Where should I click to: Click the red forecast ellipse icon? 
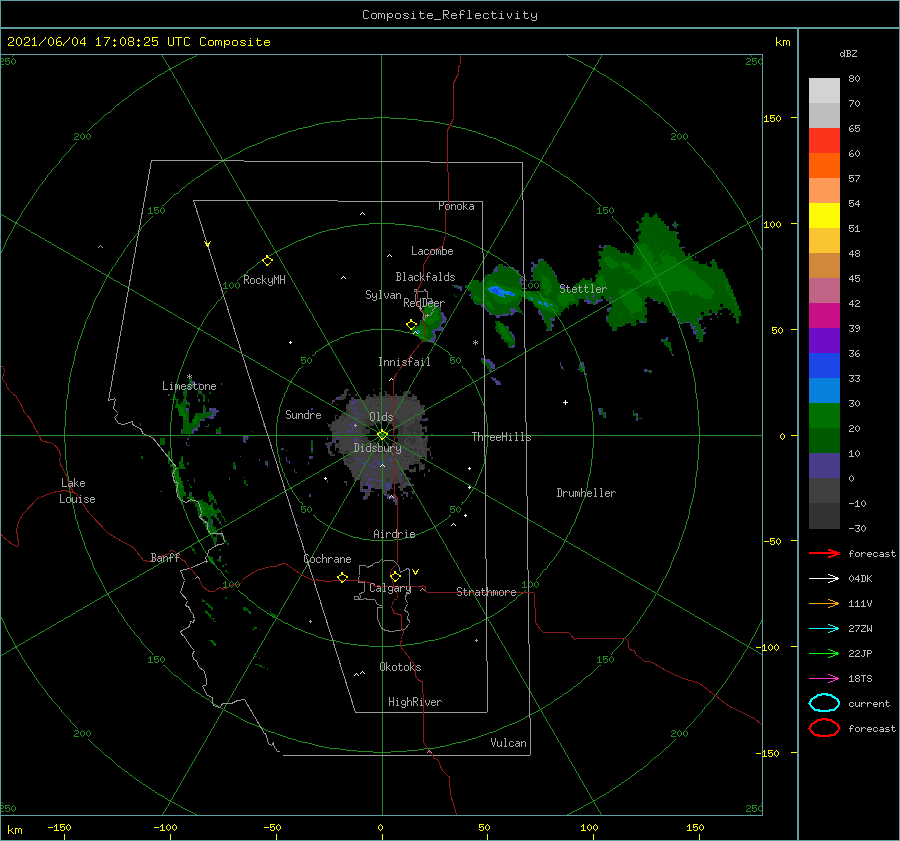(x=824, y=728)
